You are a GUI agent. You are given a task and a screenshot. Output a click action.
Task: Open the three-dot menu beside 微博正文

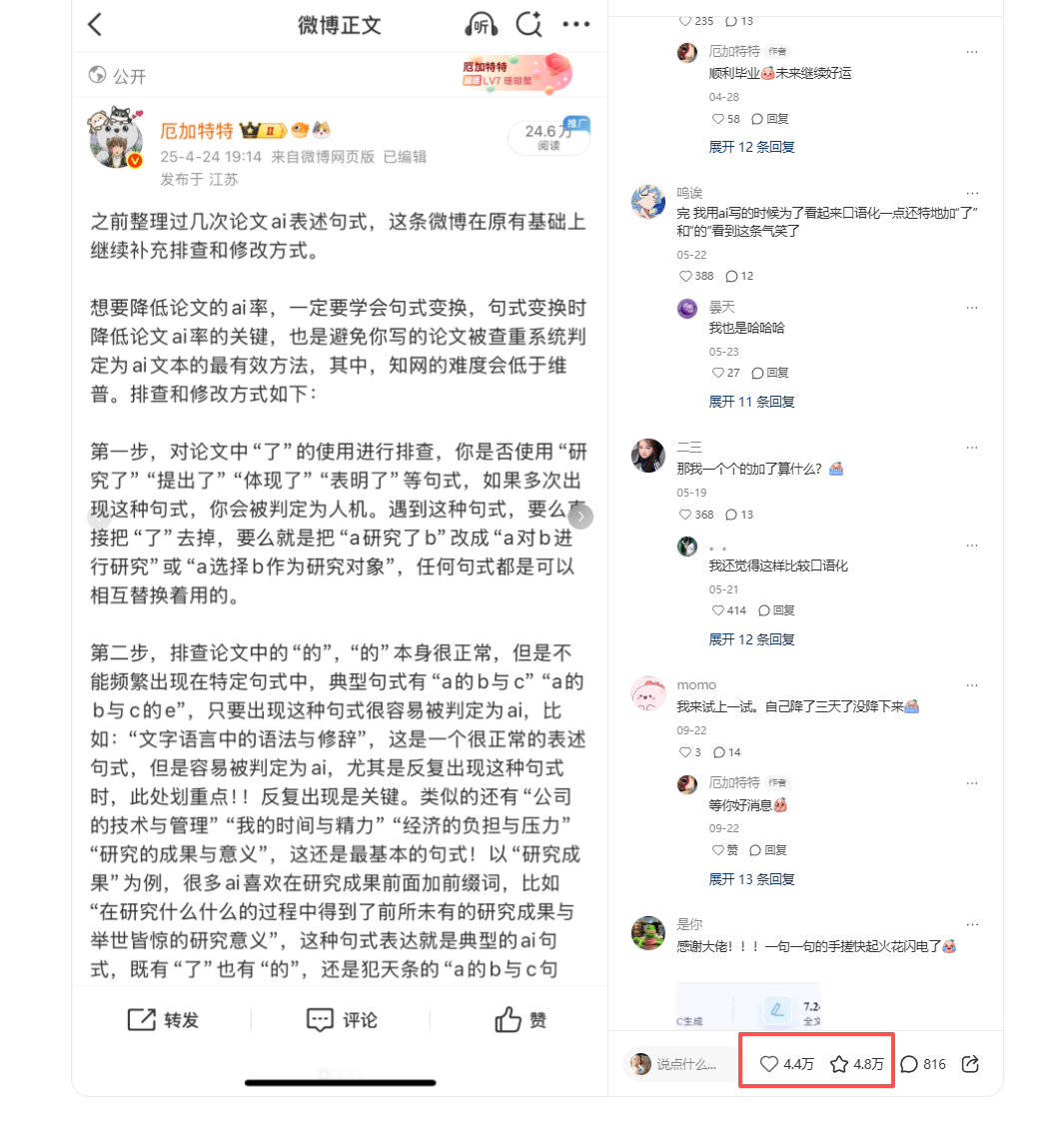(x=576, y=24)
